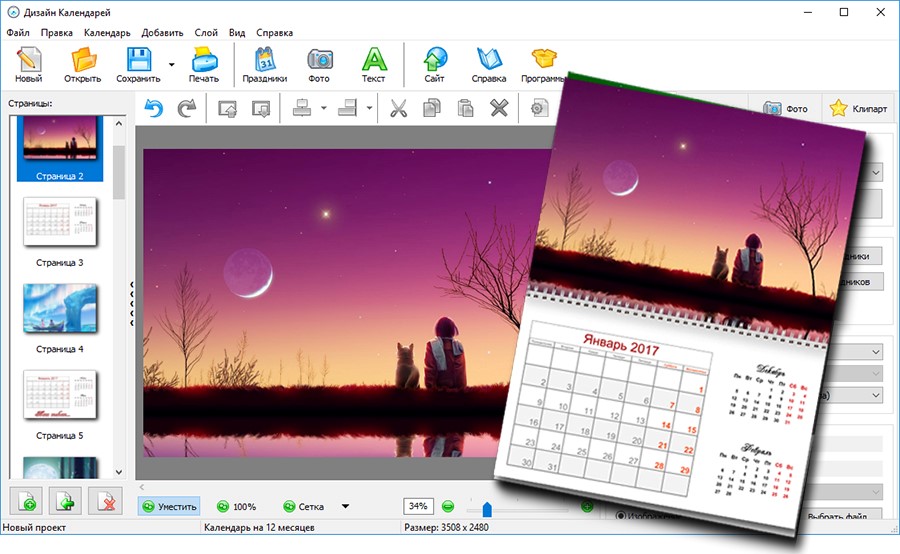
Task: Click the add new page icon
Action: click(x=27, y=501)
